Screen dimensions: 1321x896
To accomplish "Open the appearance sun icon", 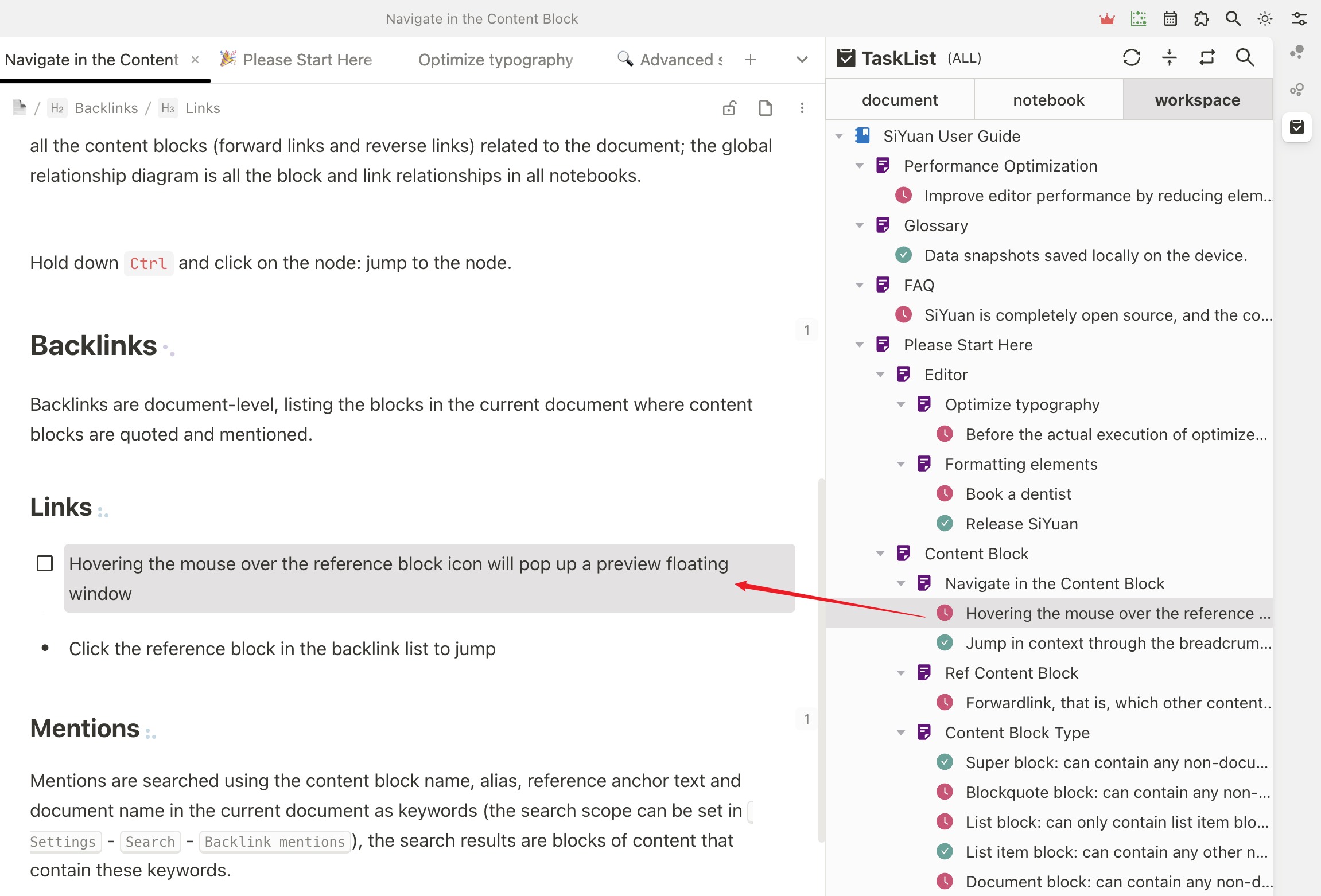I will [1264, 18].
